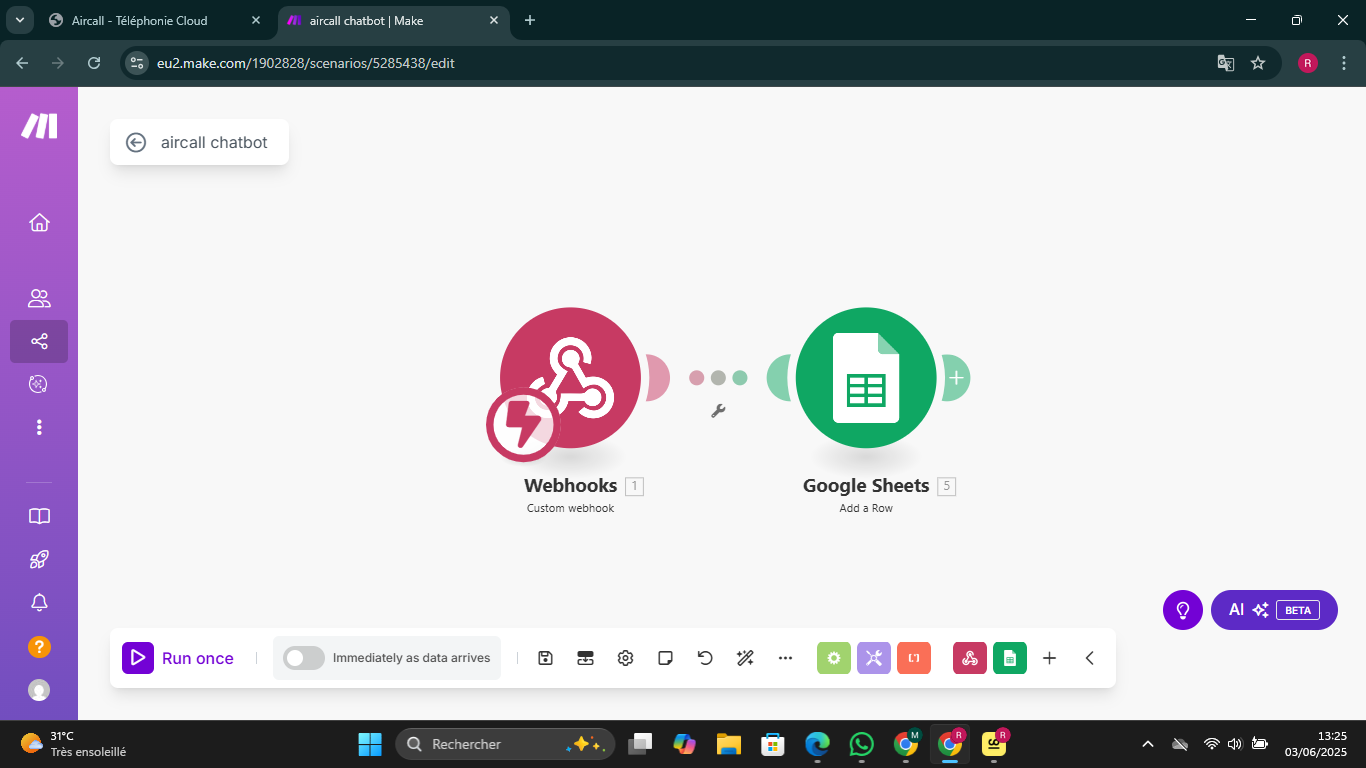Open the toolbar more options ellipsis

point(785,658)
